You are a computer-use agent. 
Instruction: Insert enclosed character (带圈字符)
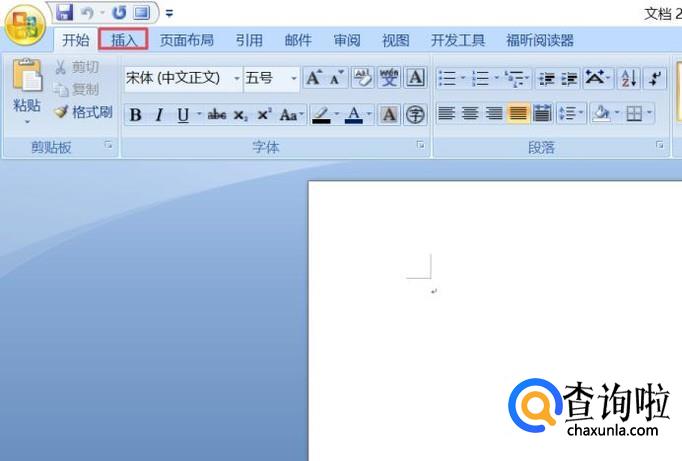click(415, 115)
